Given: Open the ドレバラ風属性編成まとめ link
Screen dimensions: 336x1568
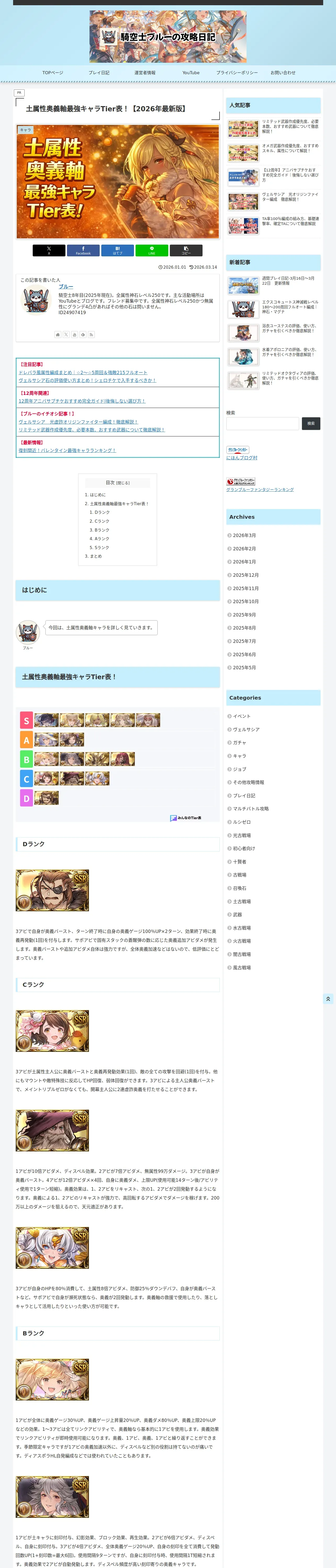Looking at the screenshot, I should pos(83,372).
